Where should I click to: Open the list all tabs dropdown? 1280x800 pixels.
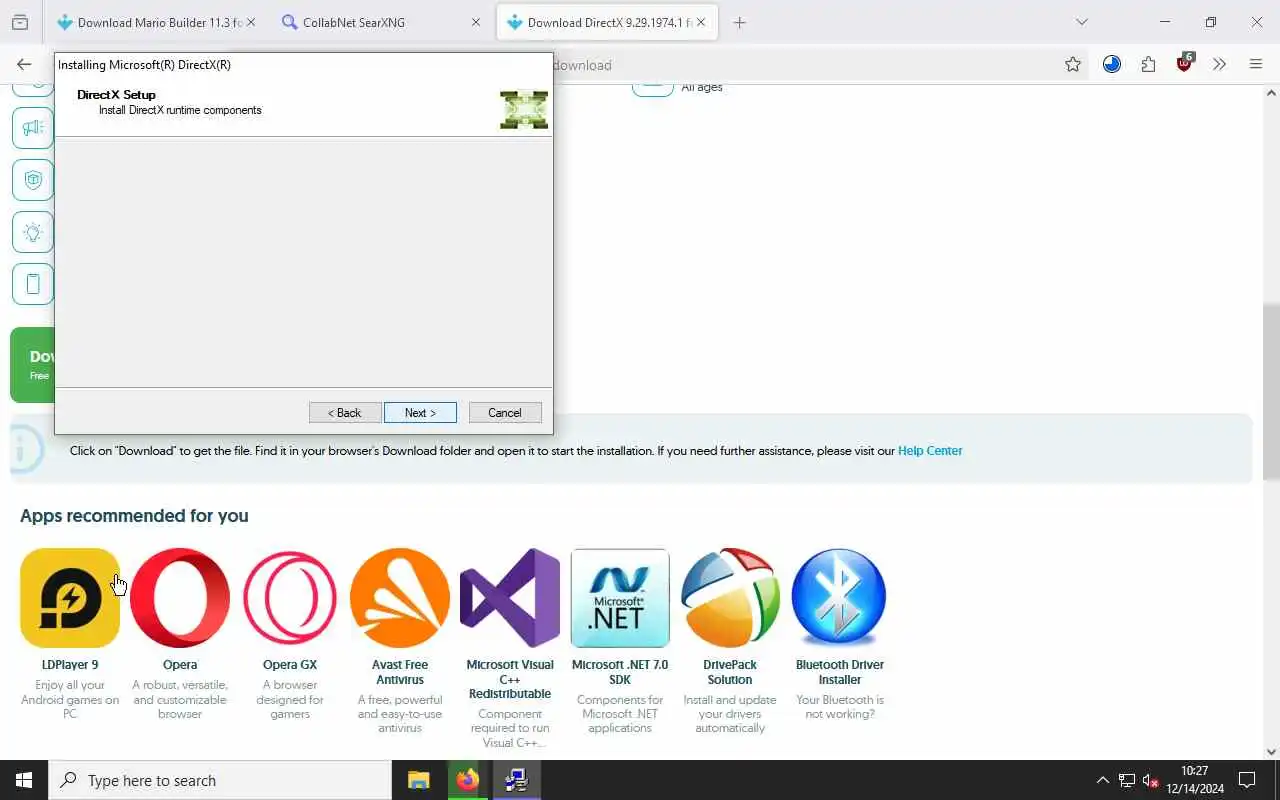click(1081, 22)
